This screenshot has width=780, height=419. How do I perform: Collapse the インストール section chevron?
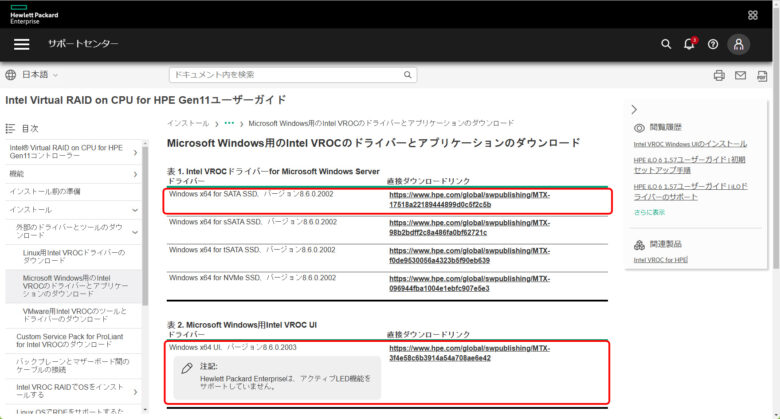(x=135, y=210)
